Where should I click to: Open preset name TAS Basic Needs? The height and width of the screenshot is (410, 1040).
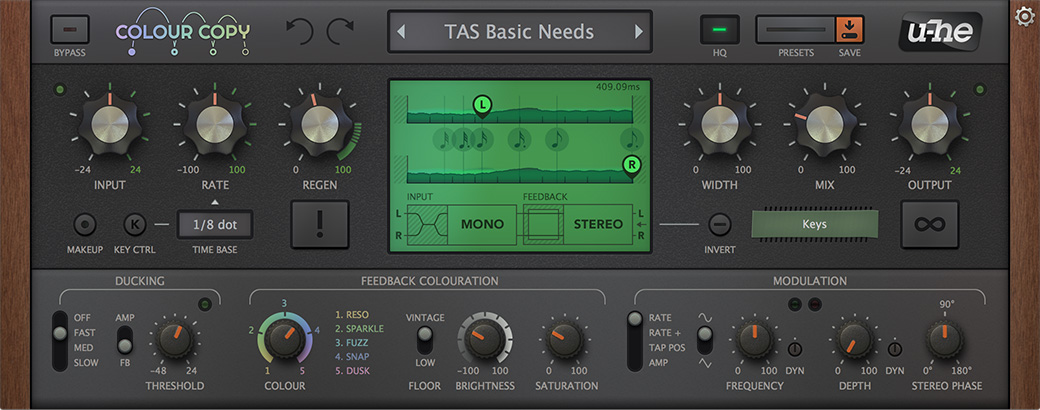click(x=519, y=31)
